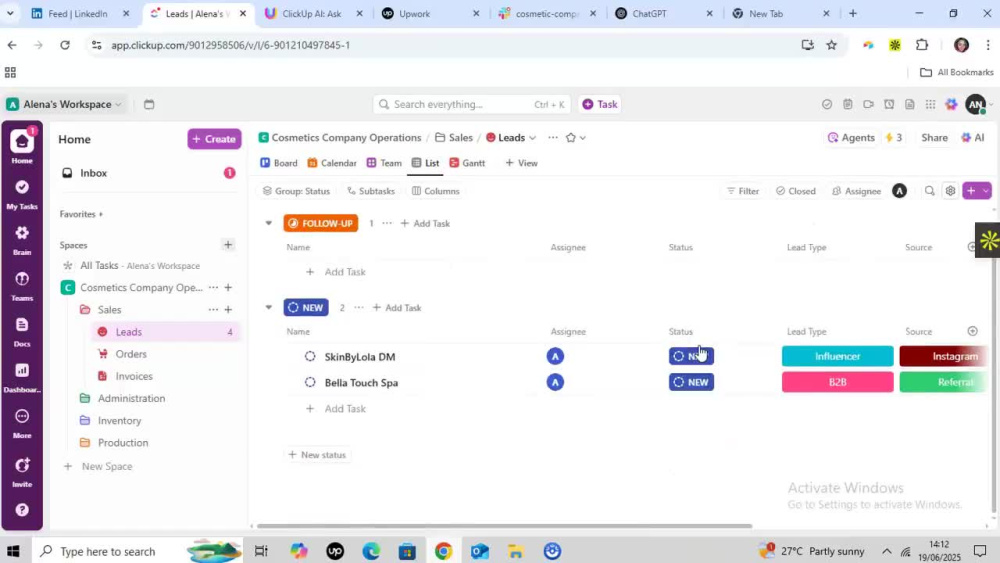Click New status link
1000x563 pixels.
click(317, 455)
